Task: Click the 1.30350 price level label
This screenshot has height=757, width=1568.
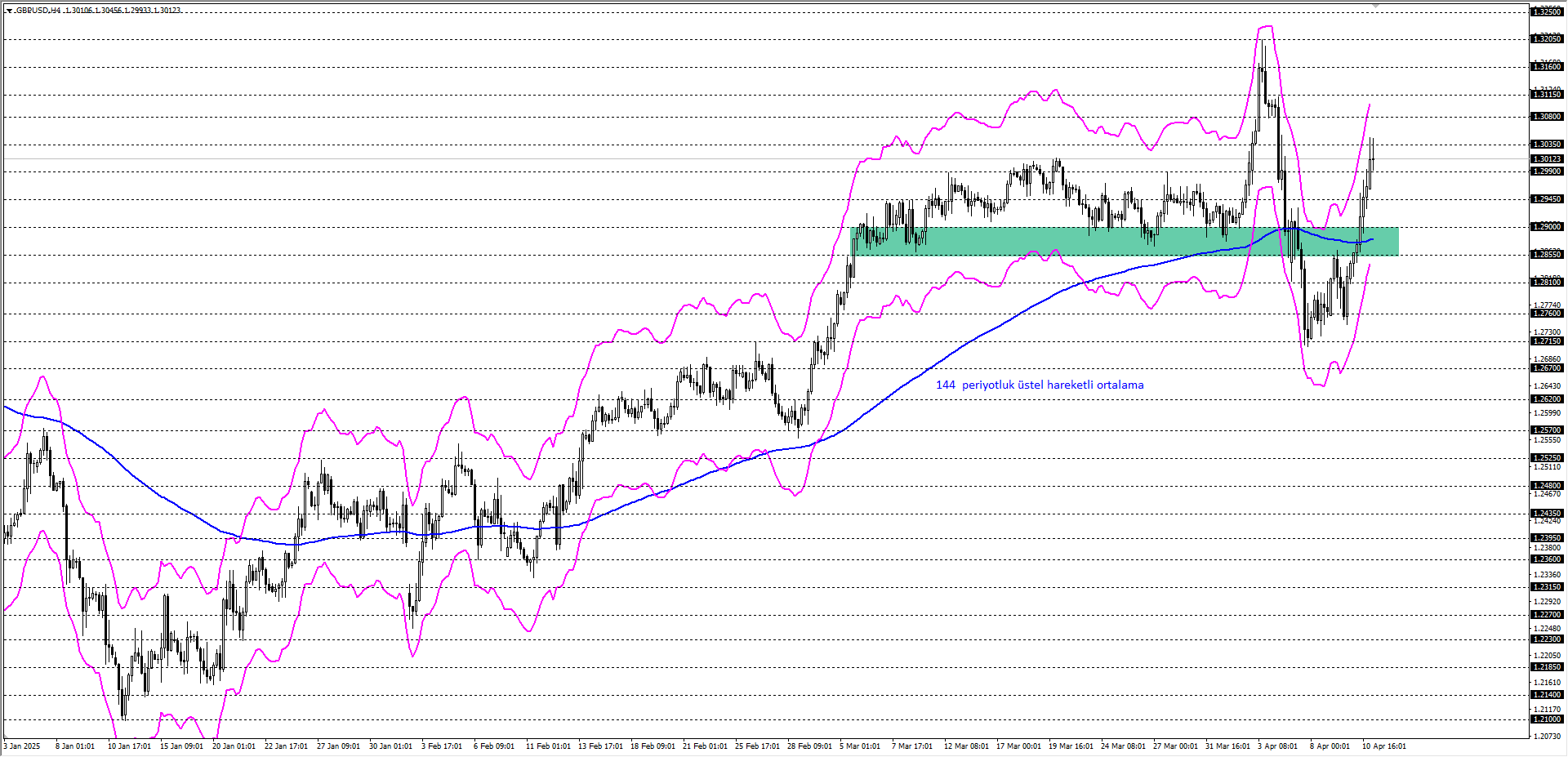Action: tap(1547, 145)
